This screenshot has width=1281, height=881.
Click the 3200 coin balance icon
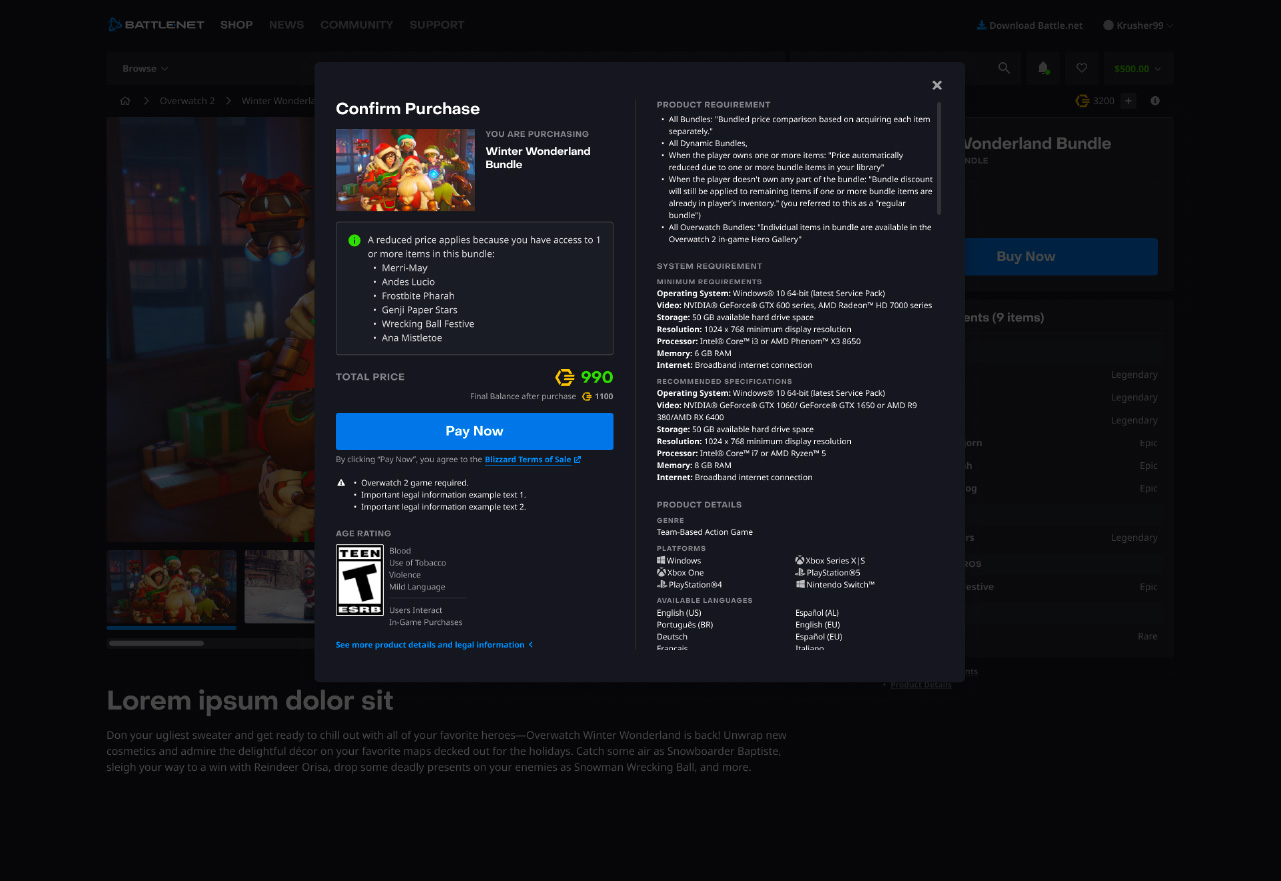[x=1082, y=101]
